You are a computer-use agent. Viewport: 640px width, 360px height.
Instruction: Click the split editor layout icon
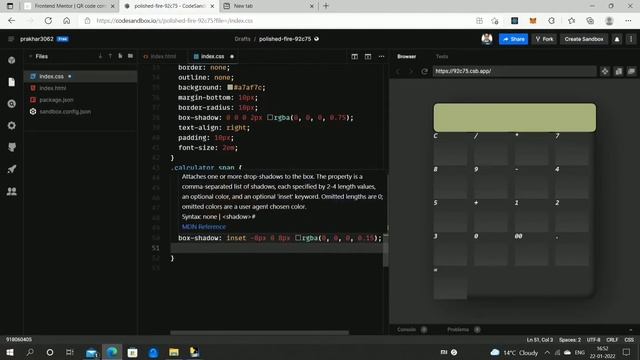coord(354,56)
